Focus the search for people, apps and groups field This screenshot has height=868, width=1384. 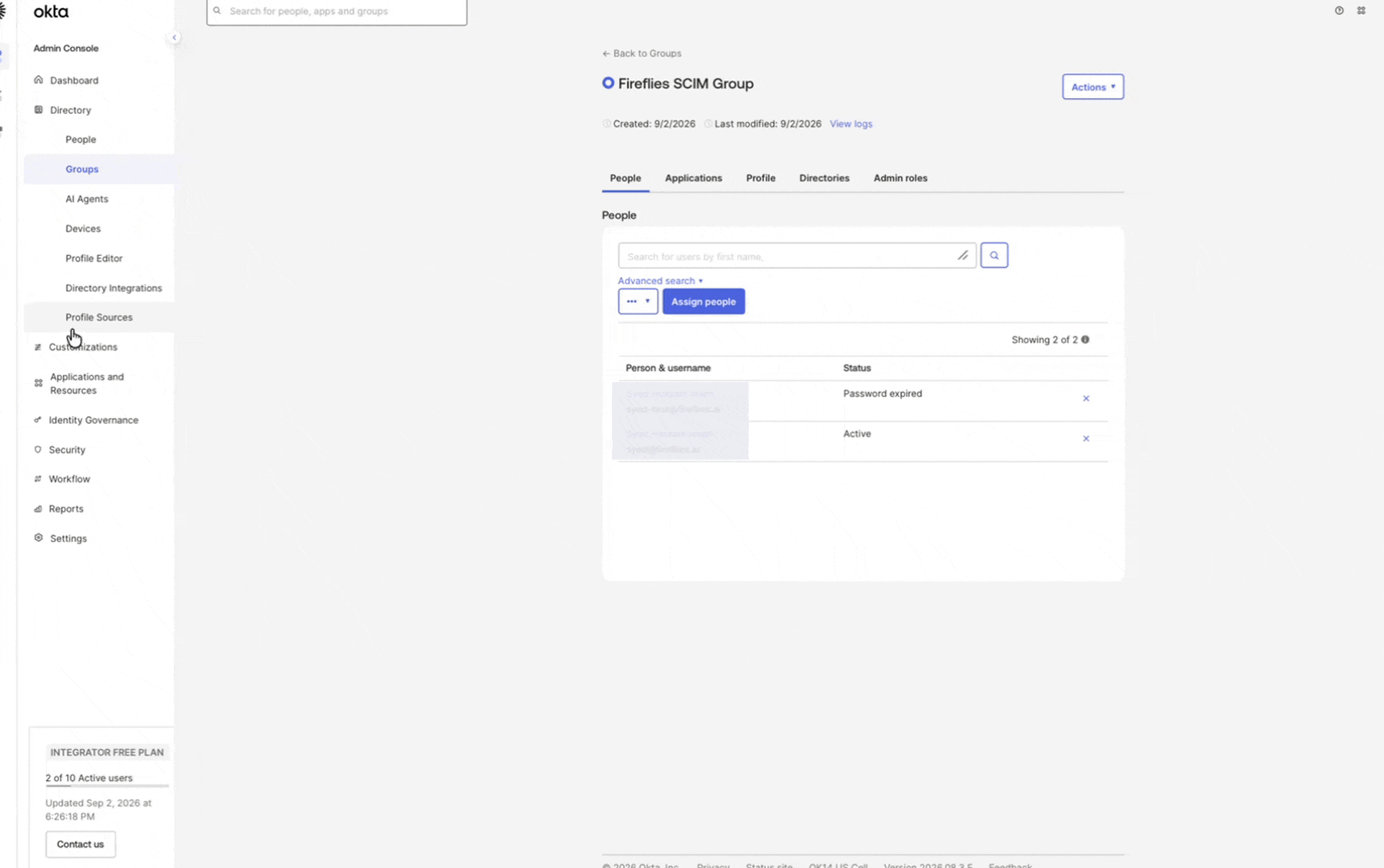(337, 12)
